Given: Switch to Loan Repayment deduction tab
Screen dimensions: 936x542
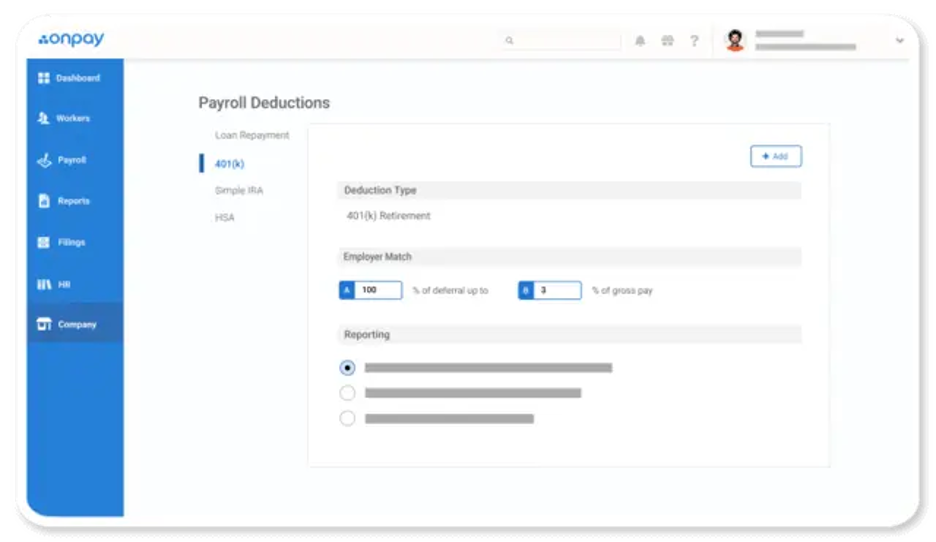Looking at the screenshot, I should [x=252, y=136].
